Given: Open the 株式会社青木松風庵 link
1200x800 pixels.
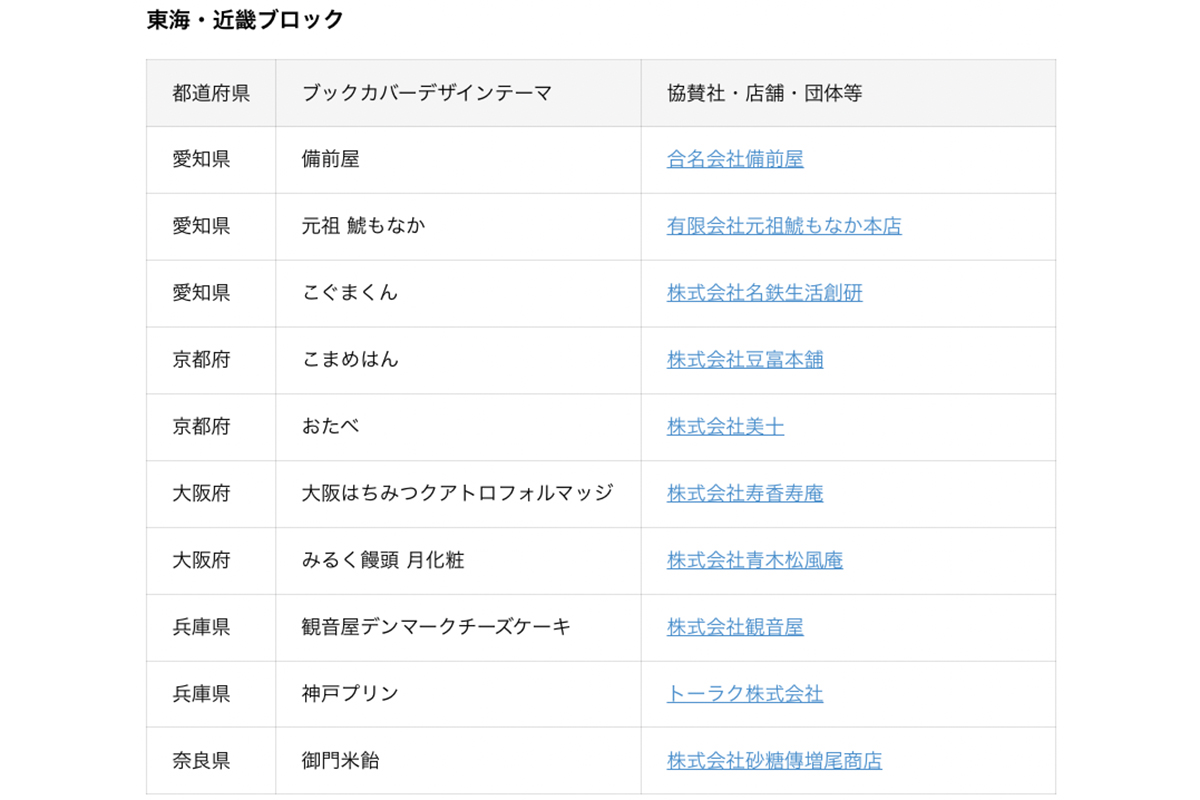Looking at the screenshot, I should [x=755, y=560].
